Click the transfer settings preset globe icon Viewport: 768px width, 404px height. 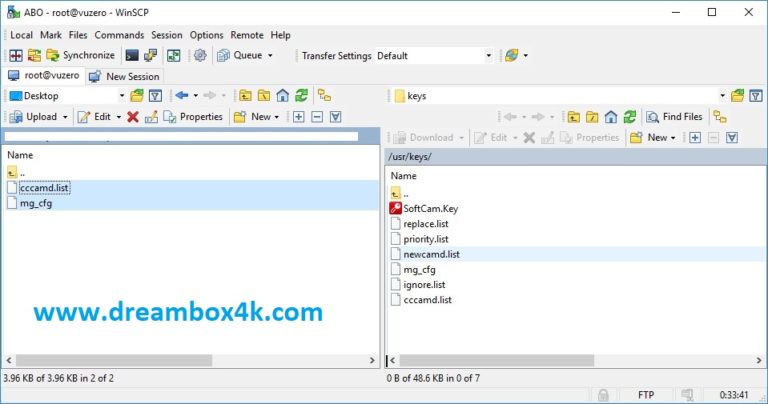pyautogui.click(x=511, y=55)
